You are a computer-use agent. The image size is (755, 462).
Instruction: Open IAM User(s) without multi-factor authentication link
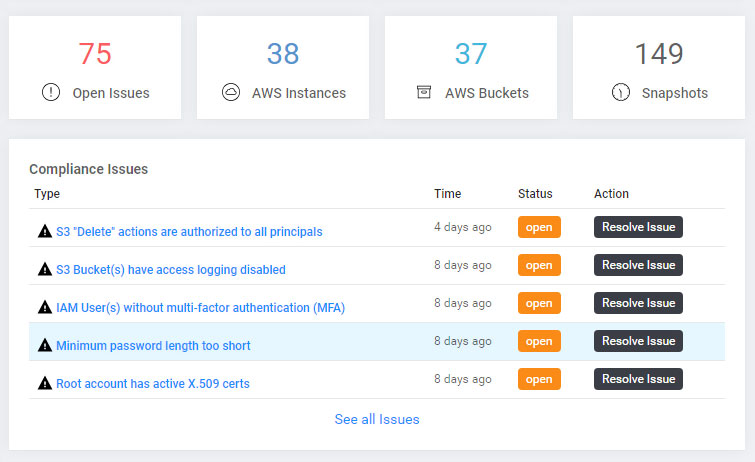pos(200,308)
